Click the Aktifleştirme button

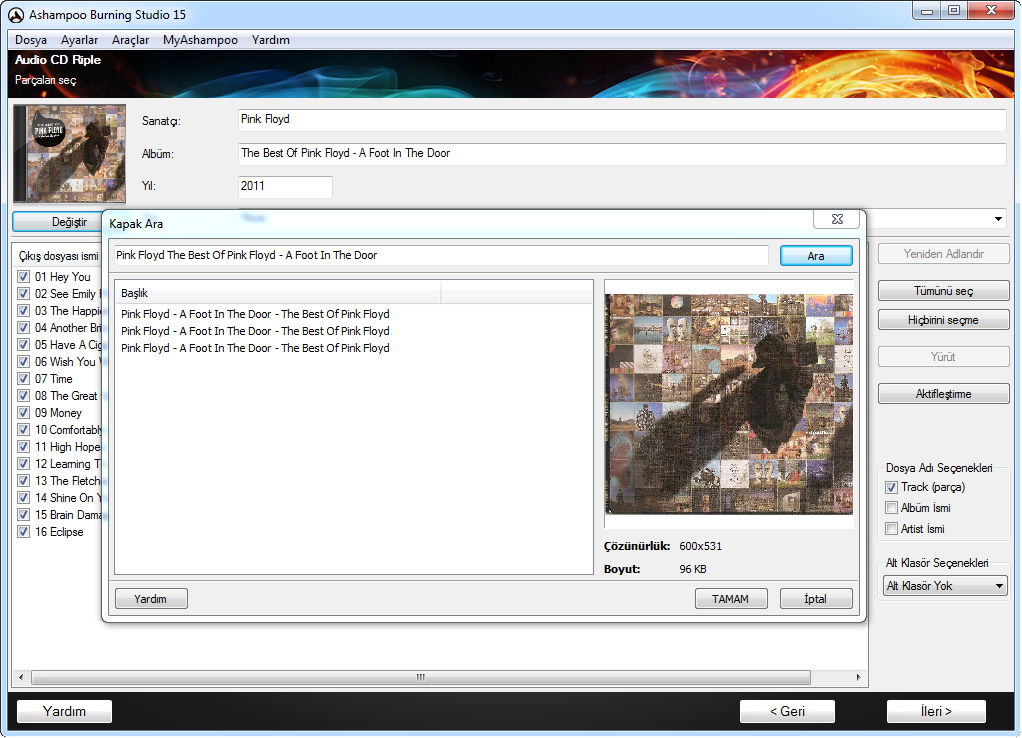click(x=943, y=394)
